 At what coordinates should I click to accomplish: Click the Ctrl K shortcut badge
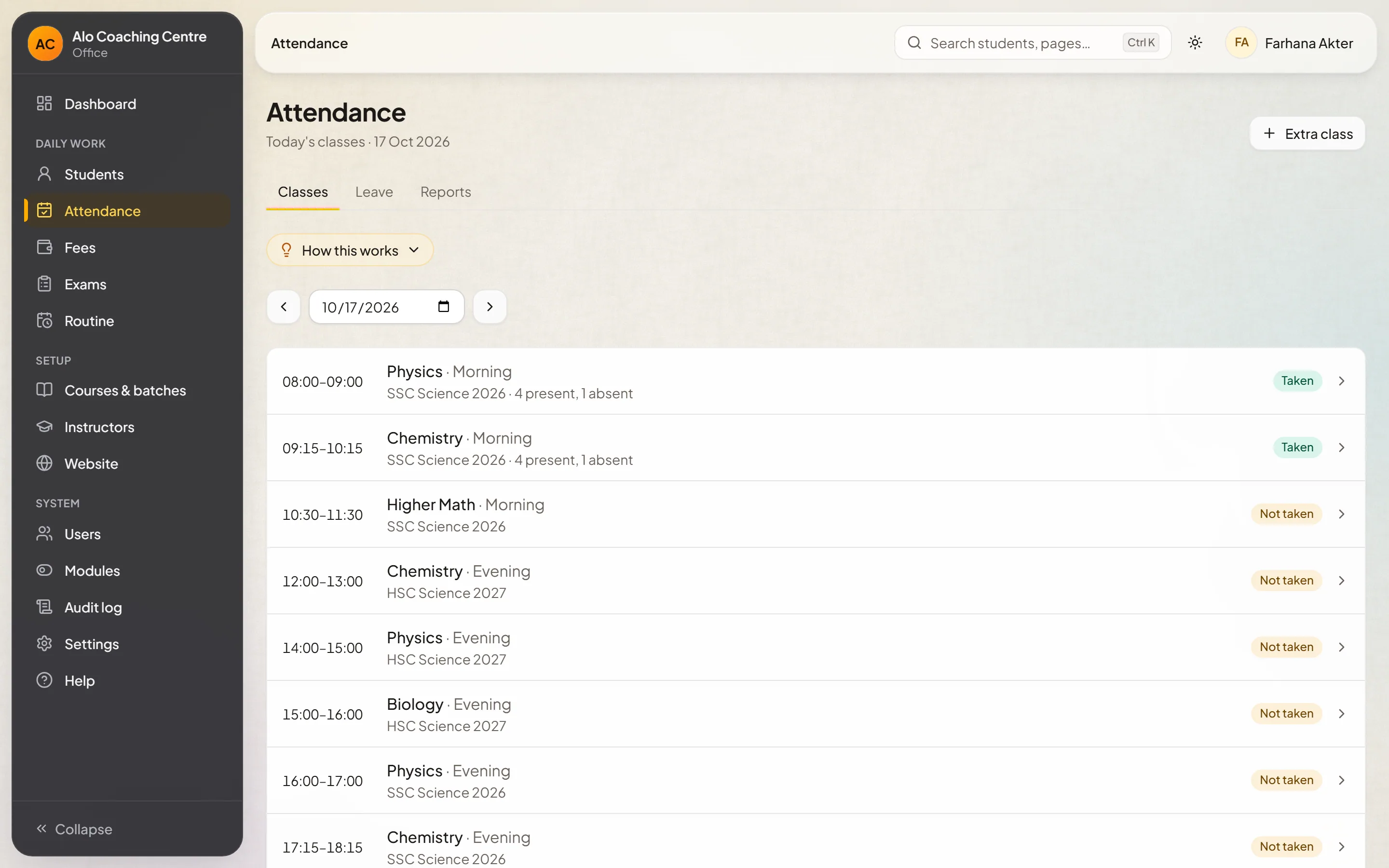coord(1141,42)
